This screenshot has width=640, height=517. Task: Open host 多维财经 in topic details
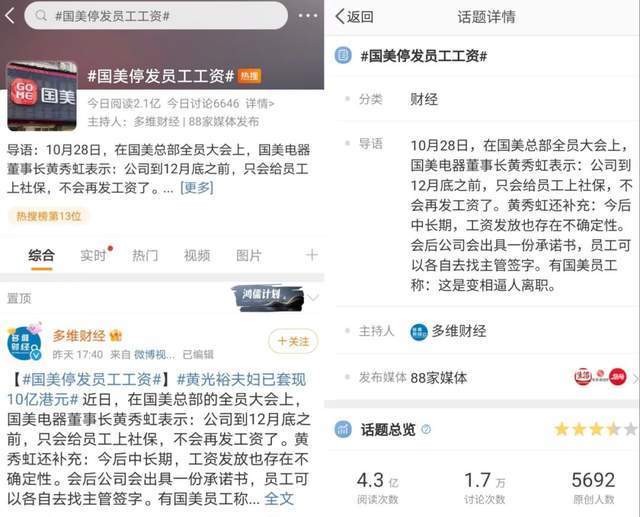click(448, 331)
